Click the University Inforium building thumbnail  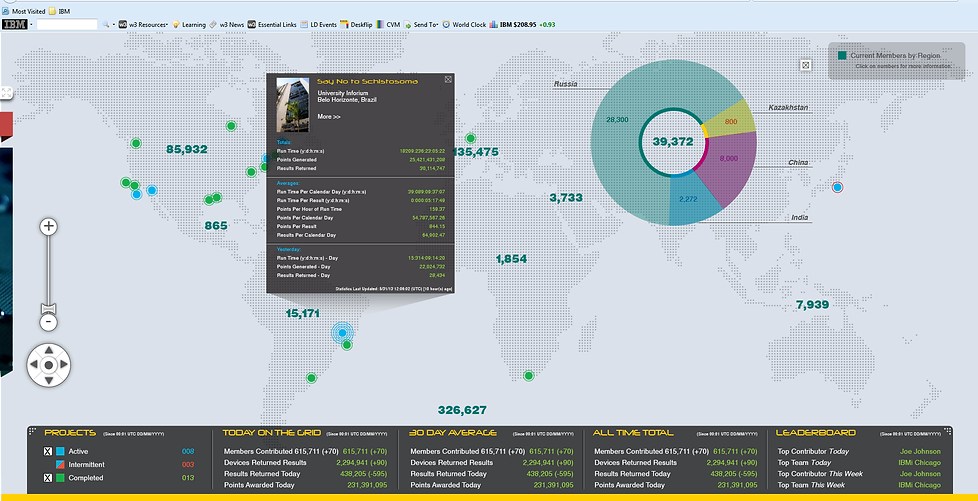293,105
